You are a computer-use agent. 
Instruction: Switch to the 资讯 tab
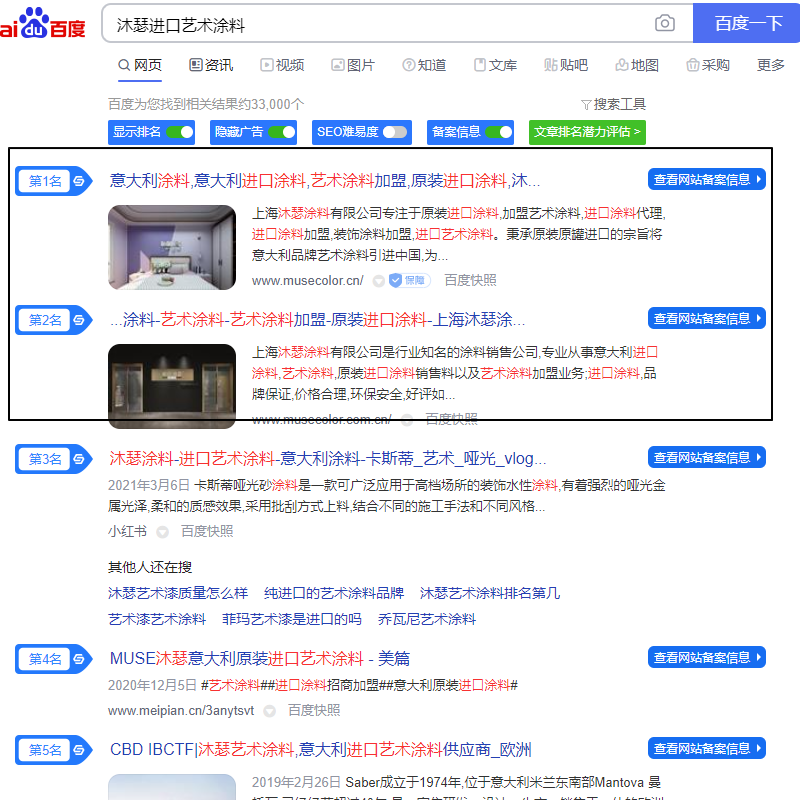tap(211, 65)
